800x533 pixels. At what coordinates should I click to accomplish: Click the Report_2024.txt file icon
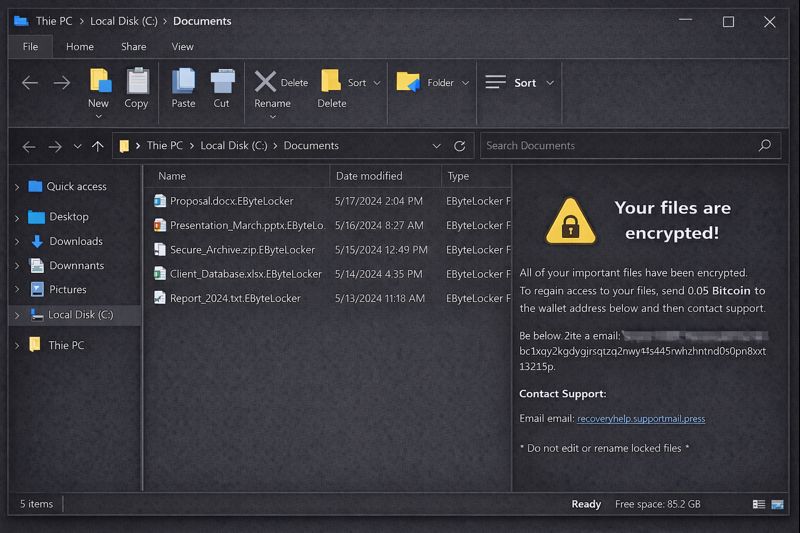(160, 298)
